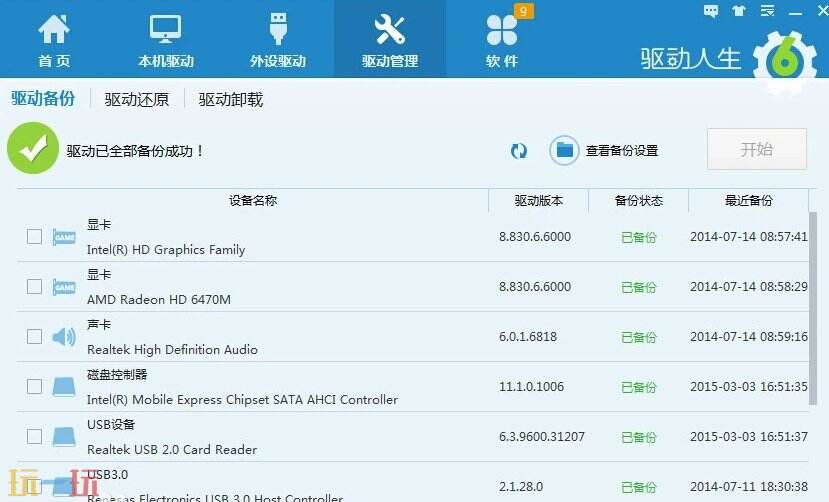The height and width of the screenshot is (502, 829).
Task: Tick checkbox for Intel(R) HD Graphics Family
Action: [x=34, y=236]
